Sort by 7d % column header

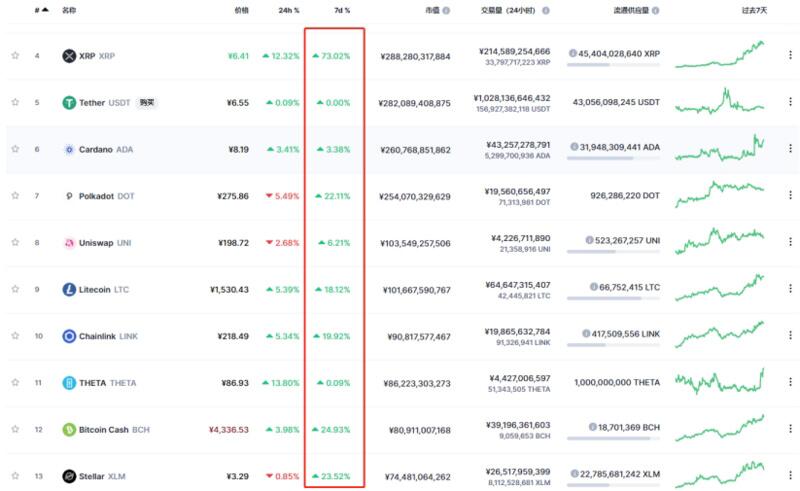point(342,10)
